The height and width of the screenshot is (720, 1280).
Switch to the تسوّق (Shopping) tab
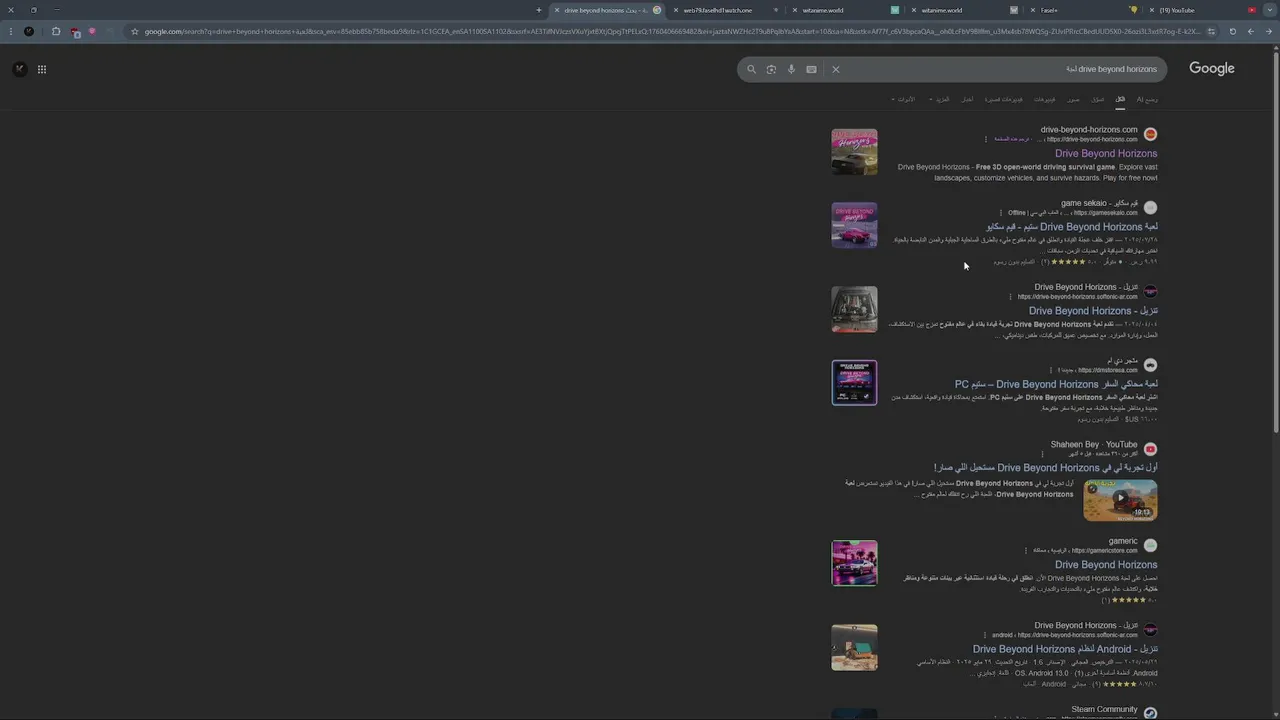1098,99
